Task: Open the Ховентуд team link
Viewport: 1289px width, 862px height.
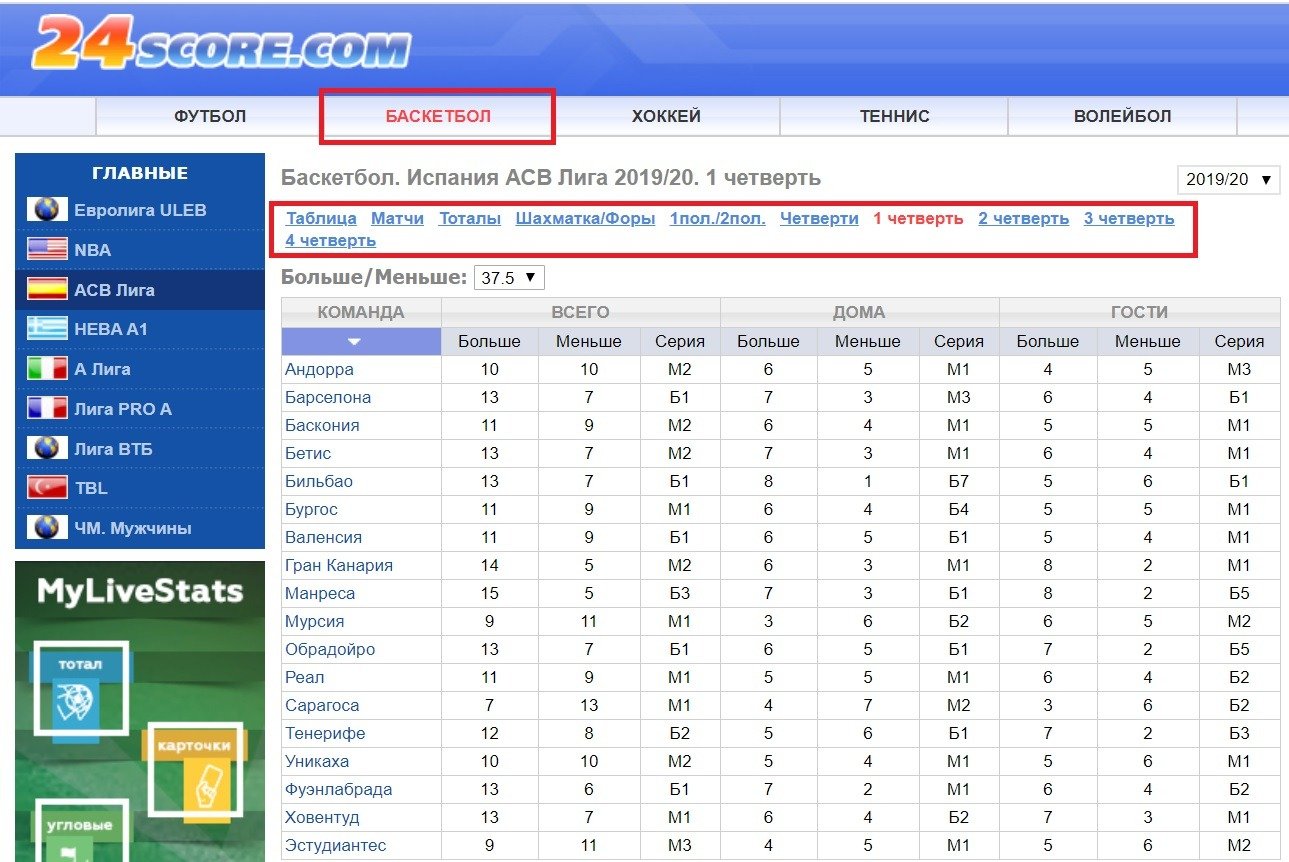Action: coord(322,817)
